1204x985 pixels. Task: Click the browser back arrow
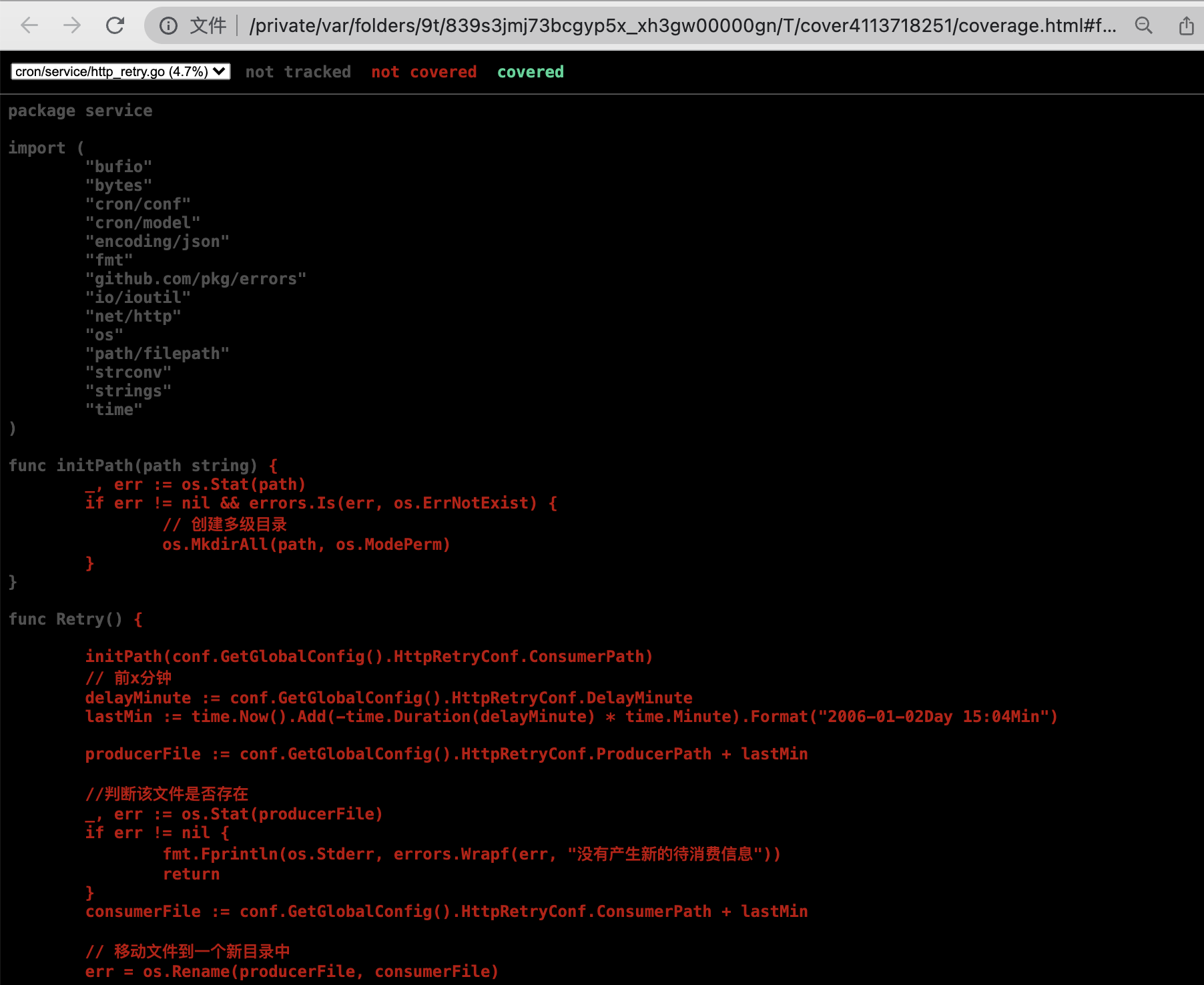[29, 25]
